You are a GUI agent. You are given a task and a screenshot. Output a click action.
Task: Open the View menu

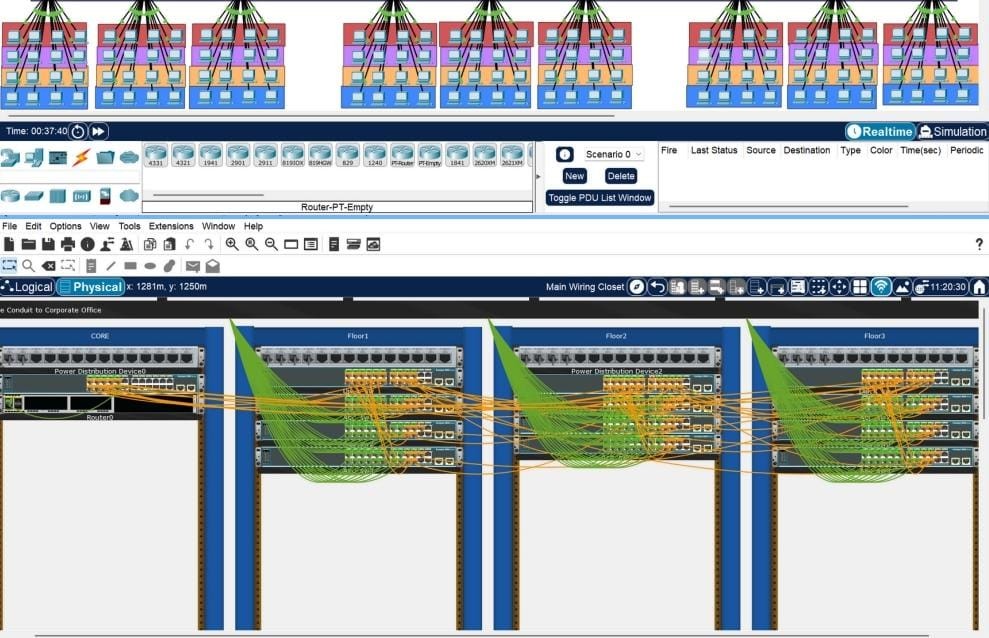(x=100, y=226)
